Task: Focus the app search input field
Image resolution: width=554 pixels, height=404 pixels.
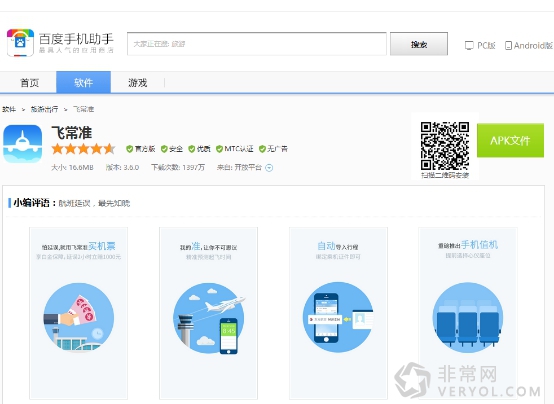Action: (257, 44)
